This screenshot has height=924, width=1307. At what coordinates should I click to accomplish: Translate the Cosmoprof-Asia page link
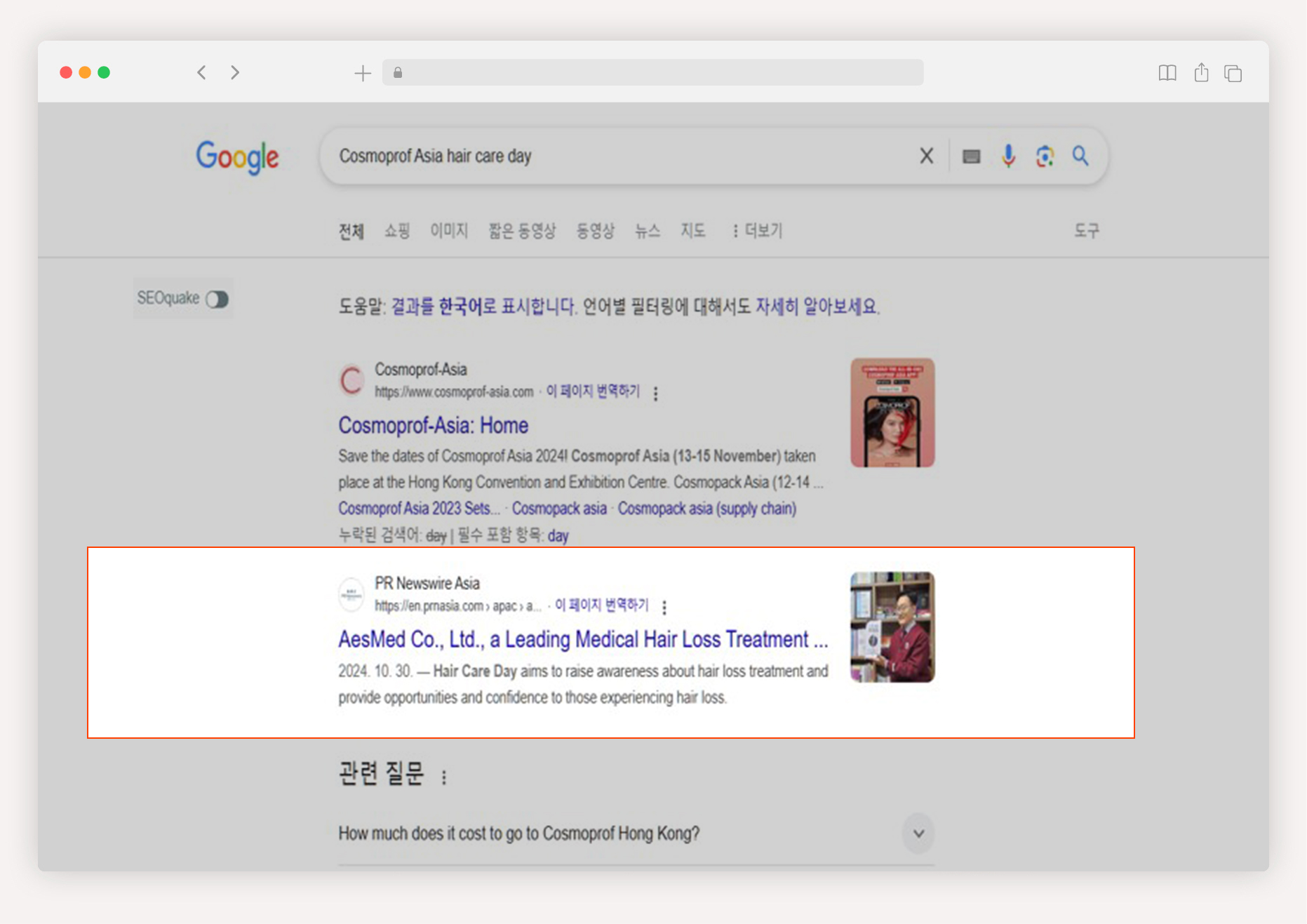[593, 391]
